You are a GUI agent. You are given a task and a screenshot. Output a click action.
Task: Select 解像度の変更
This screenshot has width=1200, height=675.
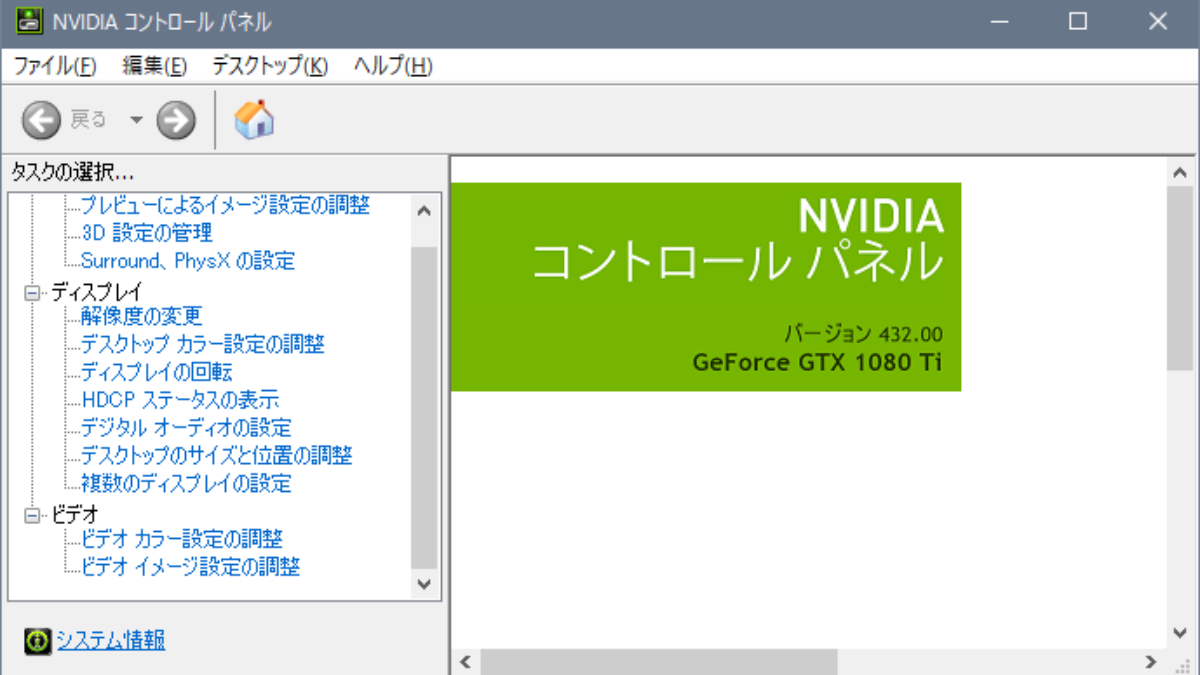click(x=141, y=317)
